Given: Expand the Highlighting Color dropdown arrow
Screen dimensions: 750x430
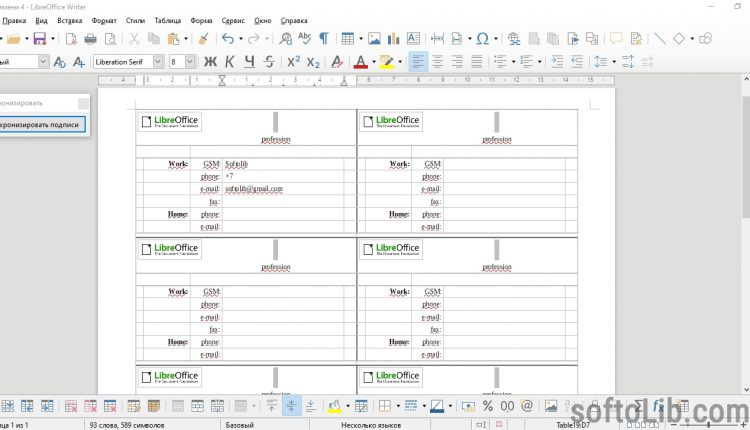Looking at the screenshot, I should (x=399, y=62).
